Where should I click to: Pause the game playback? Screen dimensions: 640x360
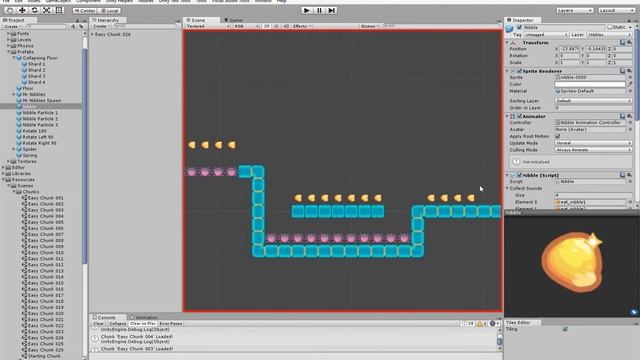point(319,10)
